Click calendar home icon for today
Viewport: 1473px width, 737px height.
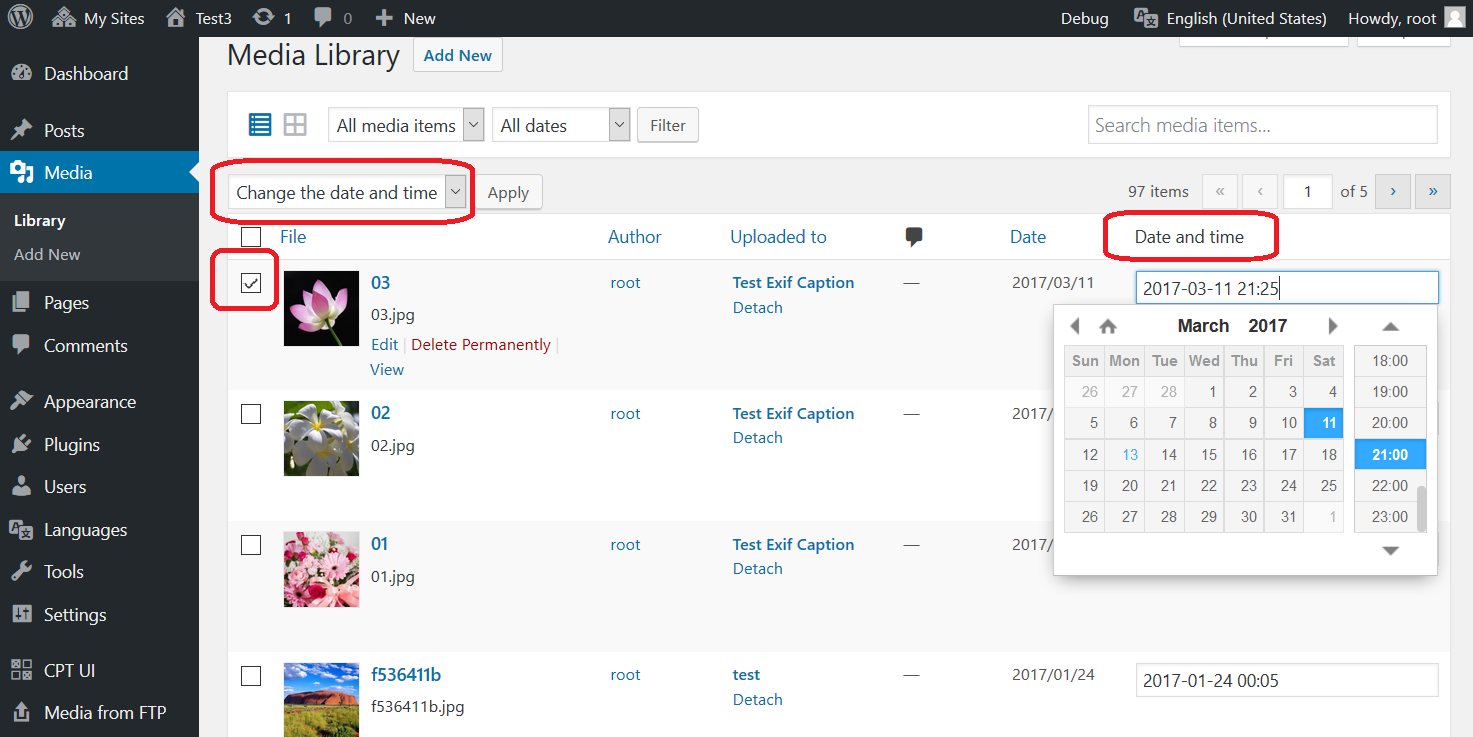1108,326
